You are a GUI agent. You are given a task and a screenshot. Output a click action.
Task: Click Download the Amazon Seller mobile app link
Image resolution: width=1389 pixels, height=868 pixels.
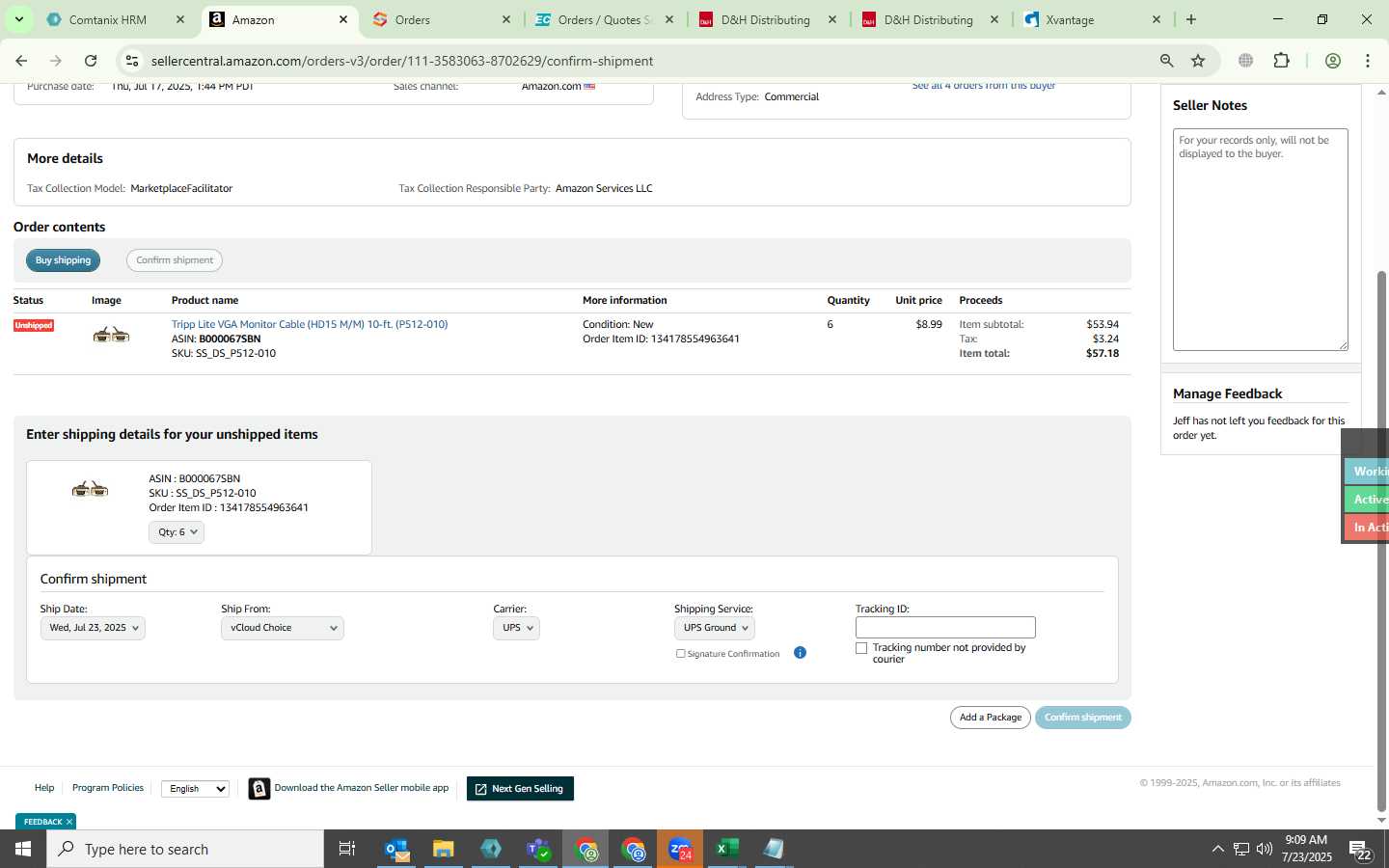tap(362, 788)
